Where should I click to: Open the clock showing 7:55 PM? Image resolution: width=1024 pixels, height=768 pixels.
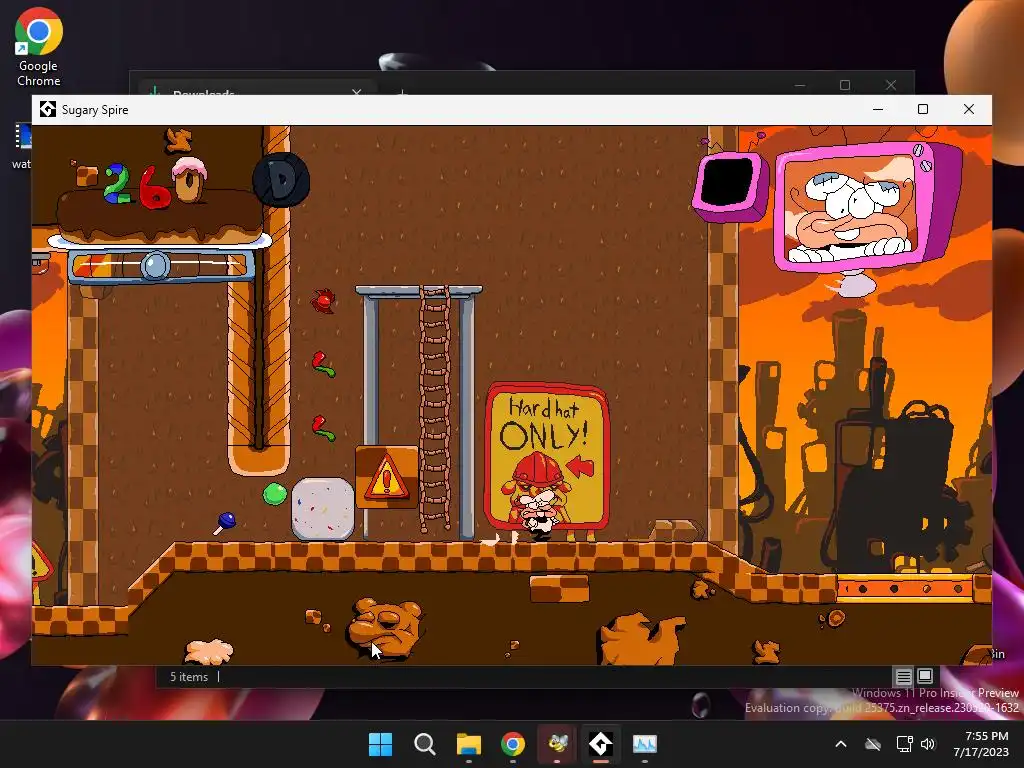[x=981, y=744]
